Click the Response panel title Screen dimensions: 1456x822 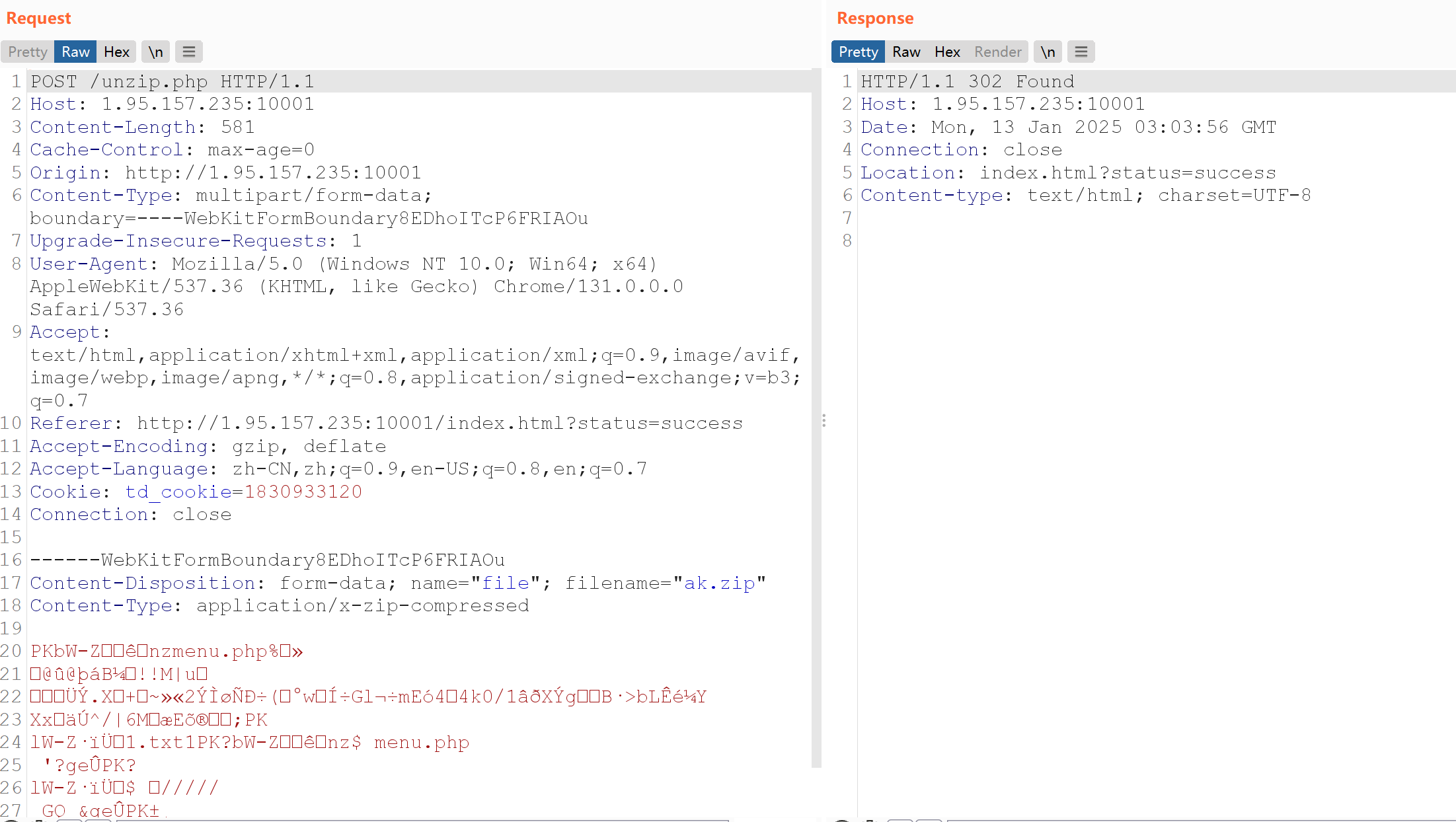(875, 18)
